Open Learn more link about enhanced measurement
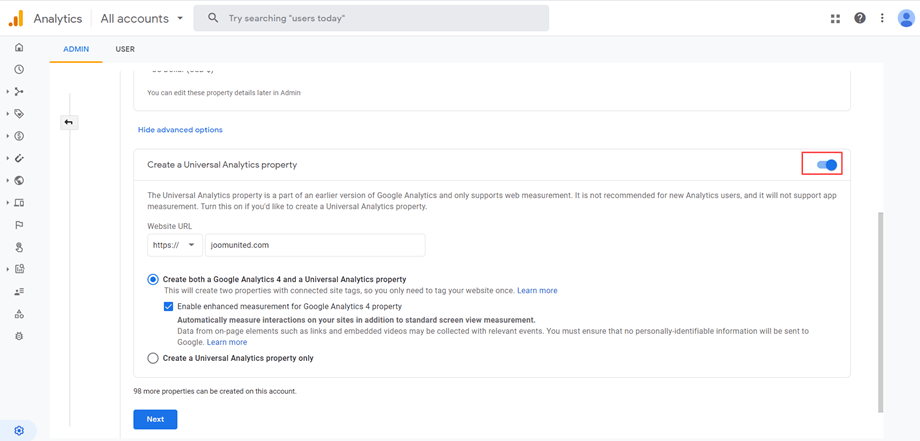The width and height of the screenshot is (920, 441). click(x=227, y=342)
